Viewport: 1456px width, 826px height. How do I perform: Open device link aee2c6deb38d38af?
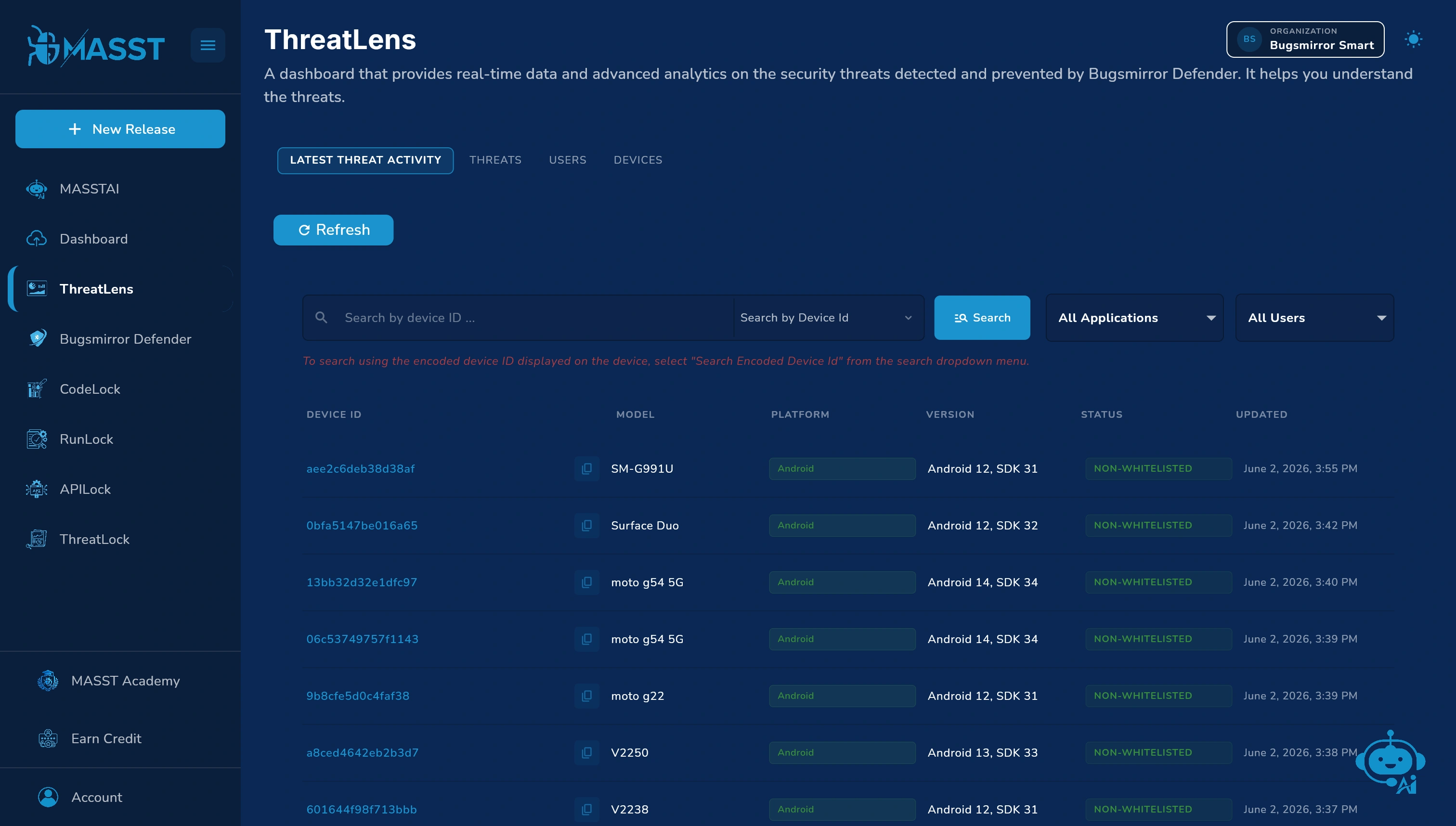[x=360, y=469]
